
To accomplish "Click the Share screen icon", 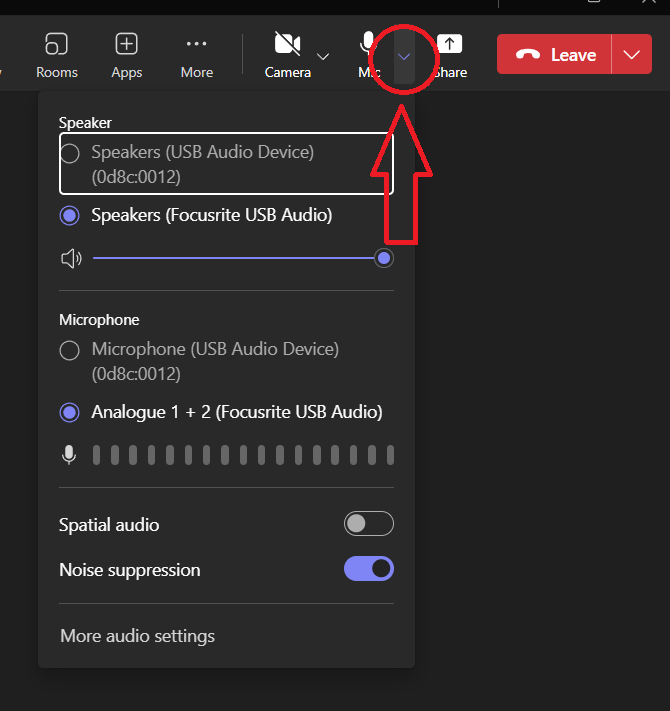I will pyautogui.click(x=450, y=45).
